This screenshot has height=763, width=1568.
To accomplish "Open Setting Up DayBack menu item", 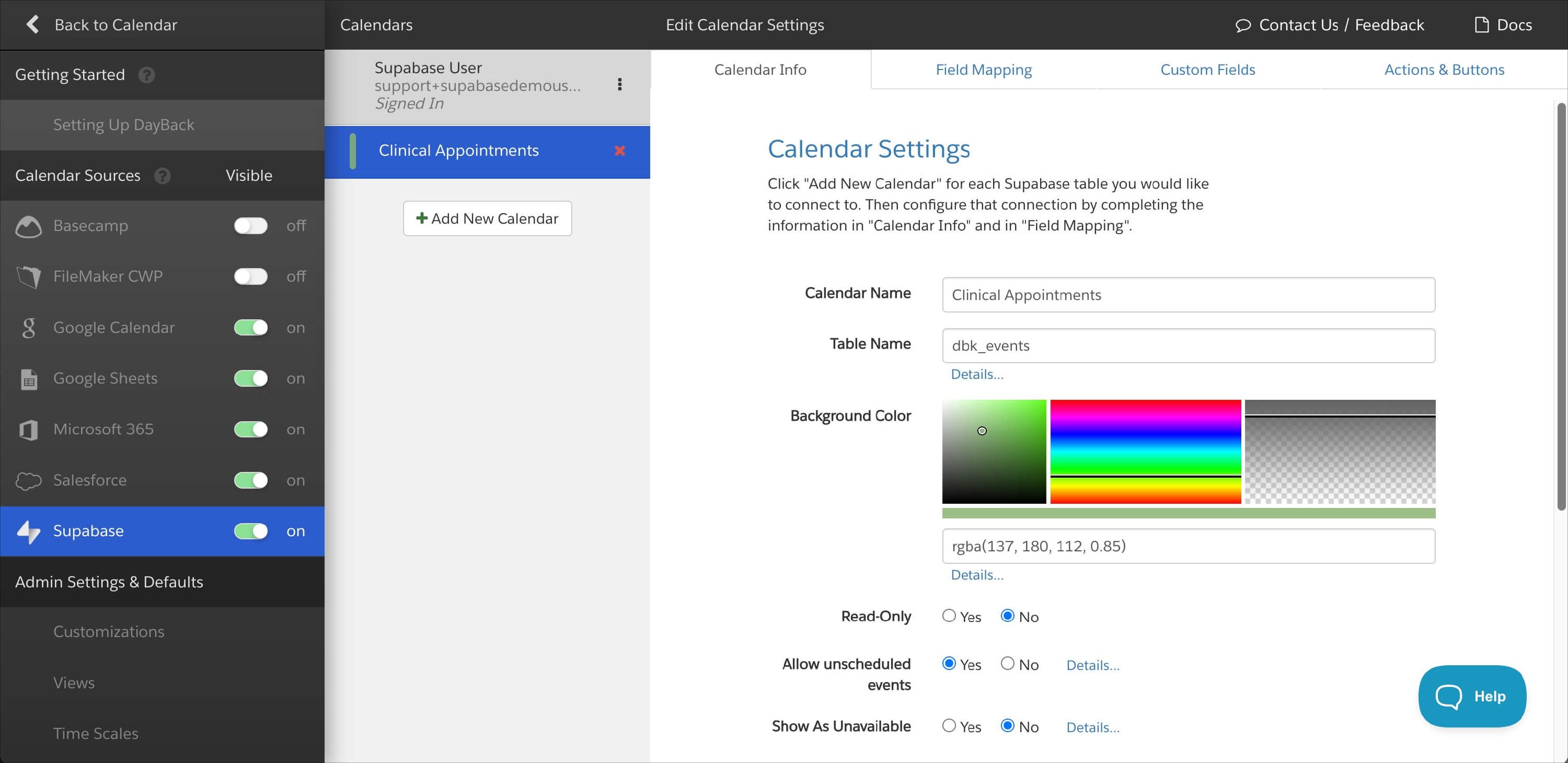I will [162, 125].
